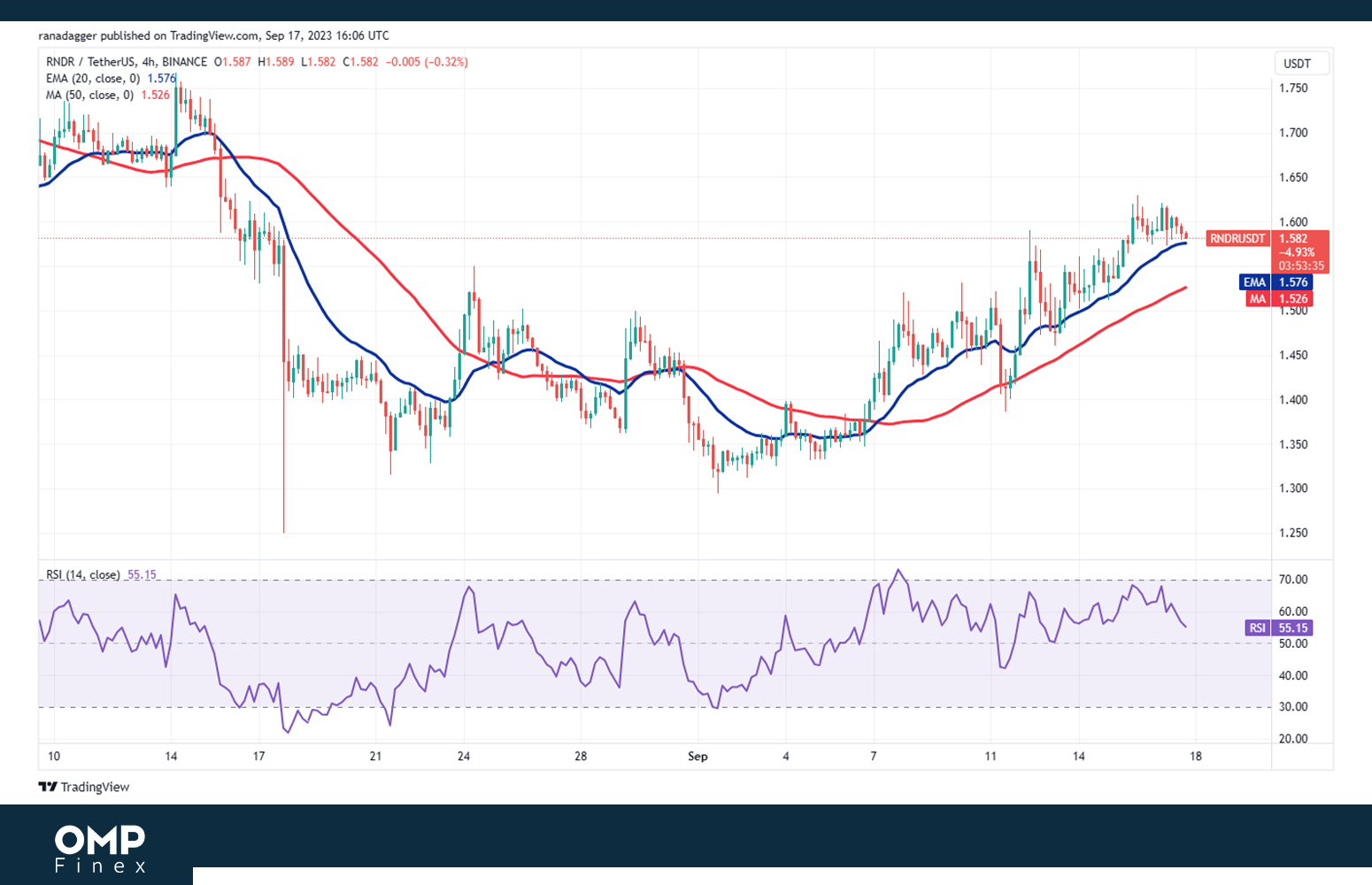Click the 1.400 price axis label
1372x885 pixels.
point(1293,400)
